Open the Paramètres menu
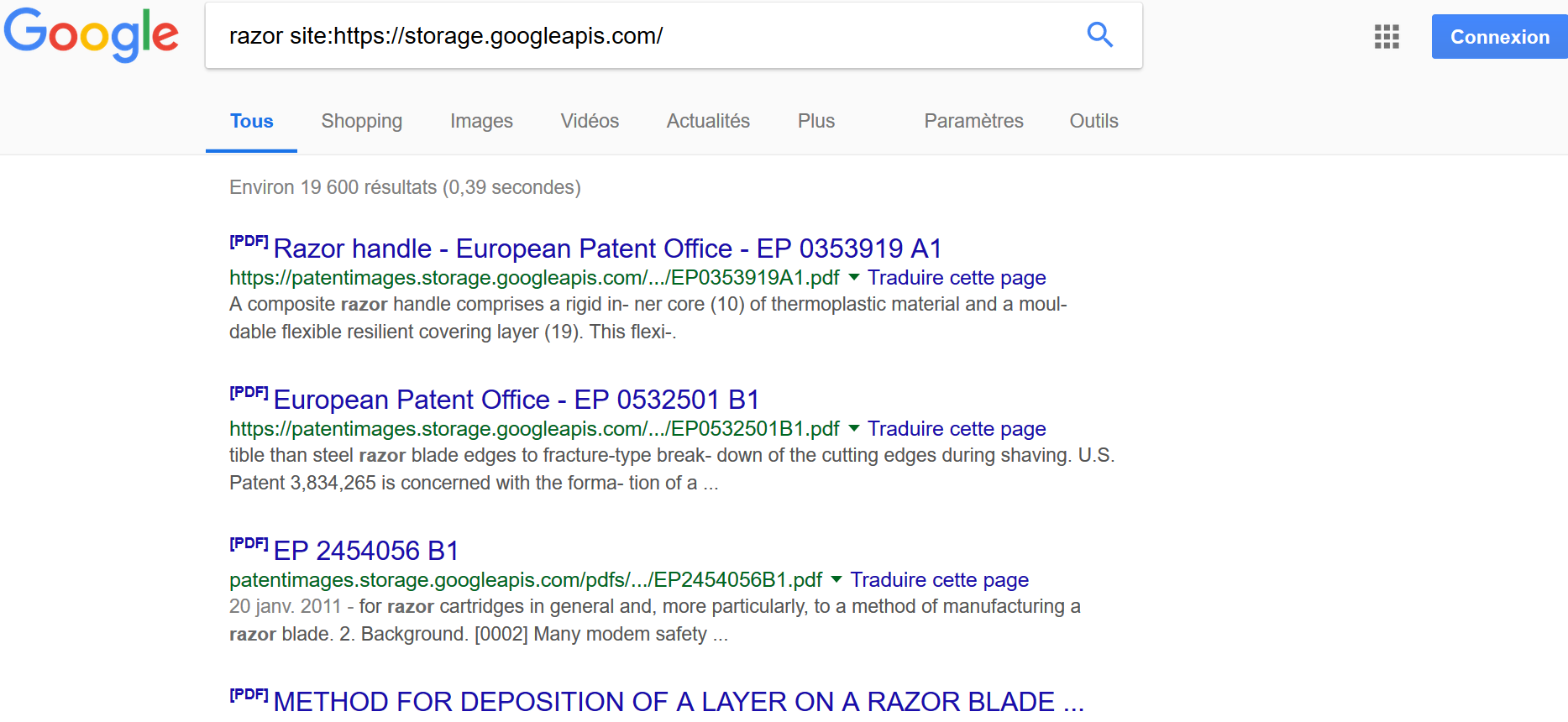1568x722 pixels. click(x=973, y=121)
